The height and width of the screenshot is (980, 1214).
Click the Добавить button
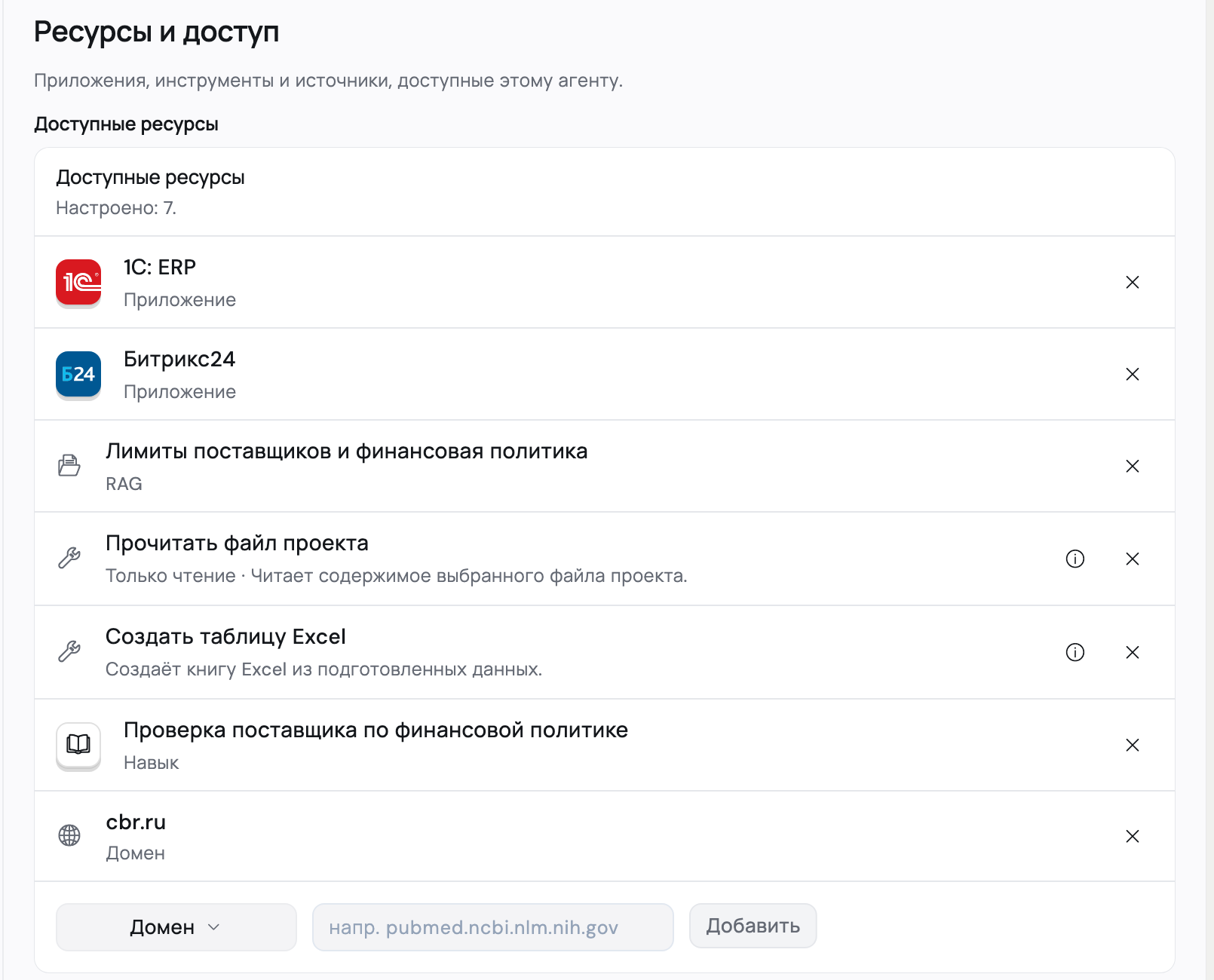coord(753,926)
